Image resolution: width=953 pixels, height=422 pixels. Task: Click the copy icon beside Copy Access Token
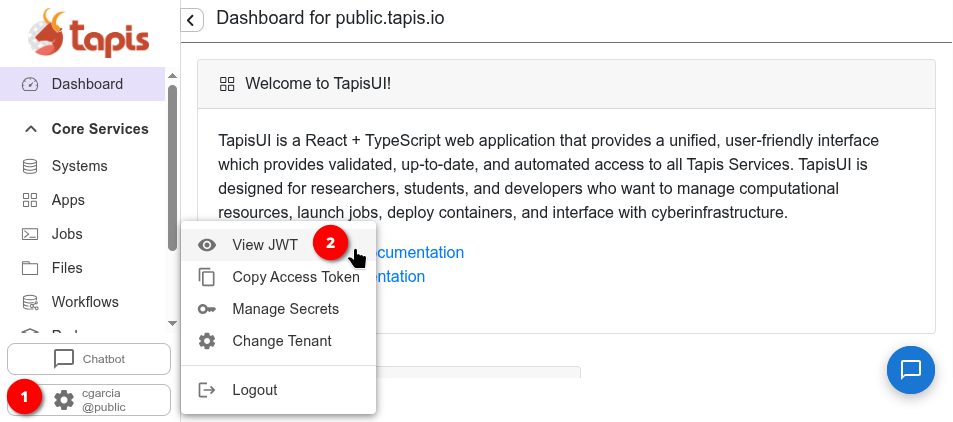[207, 277]
